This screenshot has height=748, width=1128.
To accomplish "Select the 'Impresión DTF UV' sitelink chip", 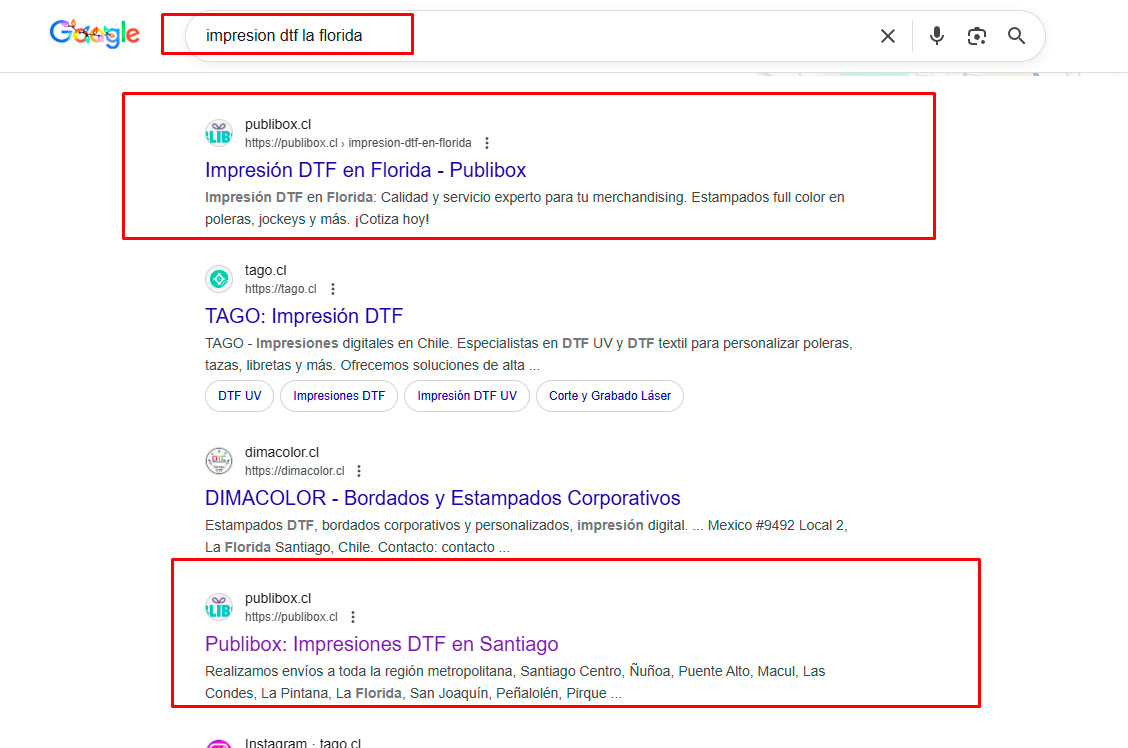I will click(467, 396).
